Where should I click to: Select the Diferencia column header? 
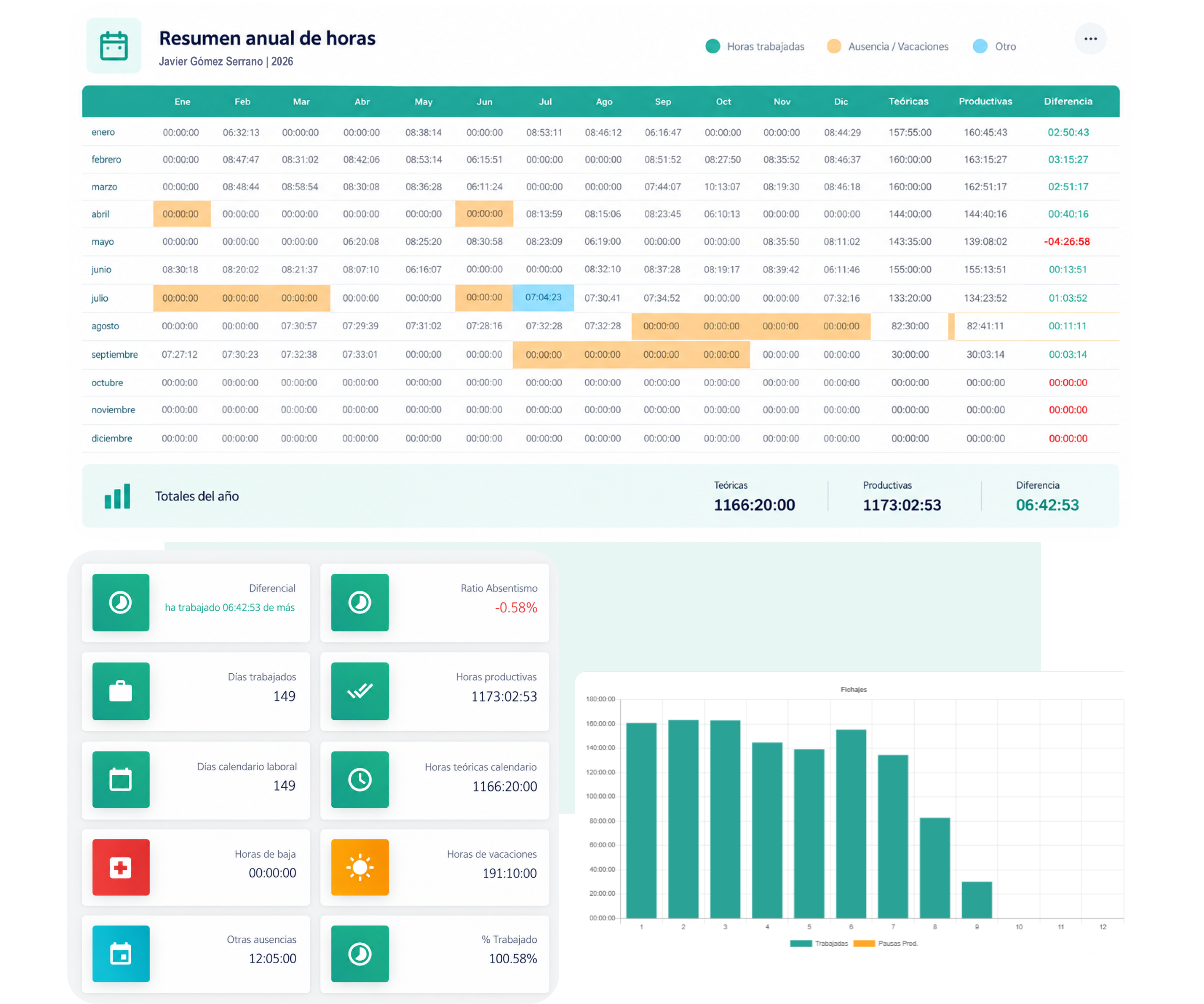click(1068, 102)
